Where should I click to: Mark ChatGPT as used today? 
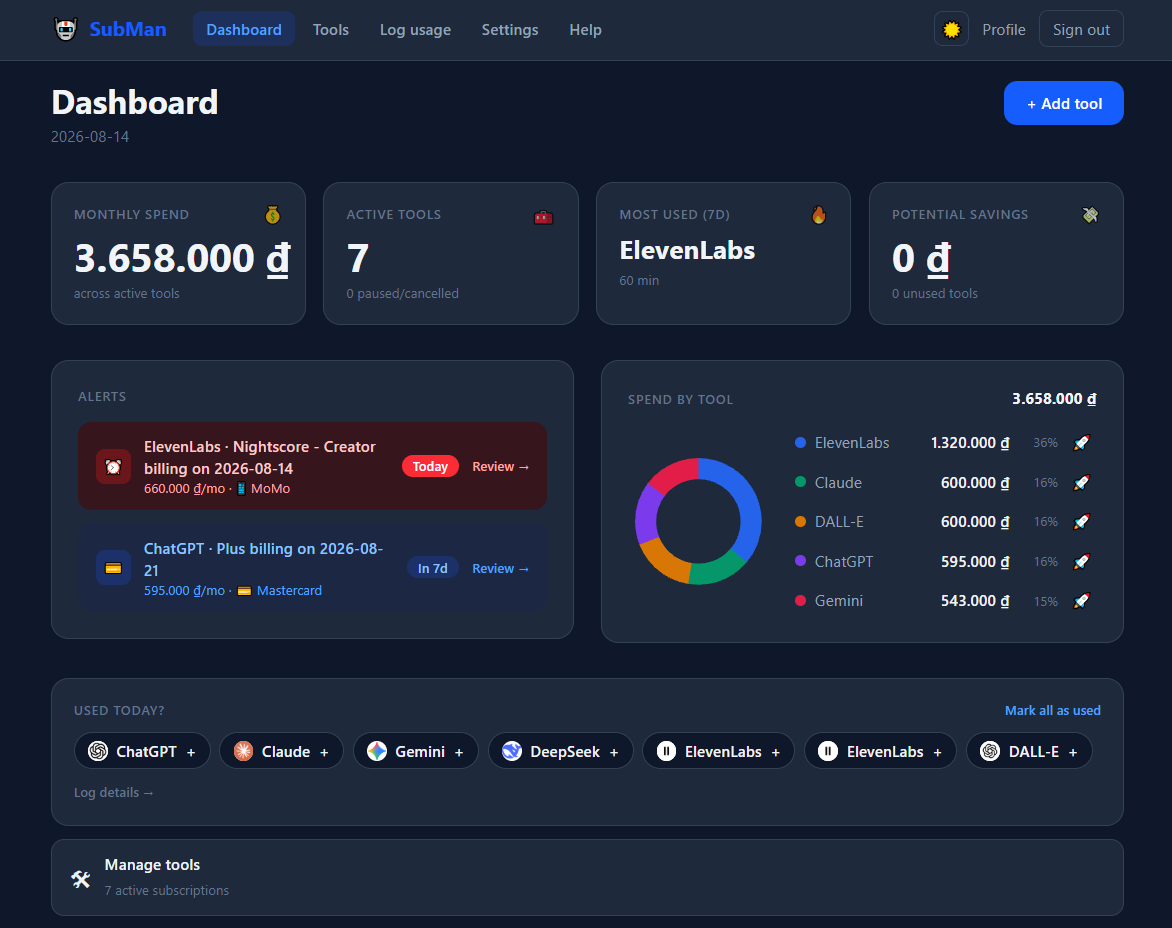[142, 751]
